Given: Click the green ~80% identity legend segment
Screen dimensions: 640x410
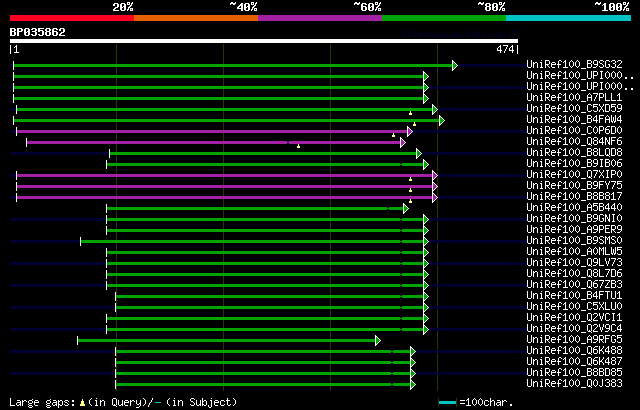Looking at the screenshot, I should click(x=444, y=18).
